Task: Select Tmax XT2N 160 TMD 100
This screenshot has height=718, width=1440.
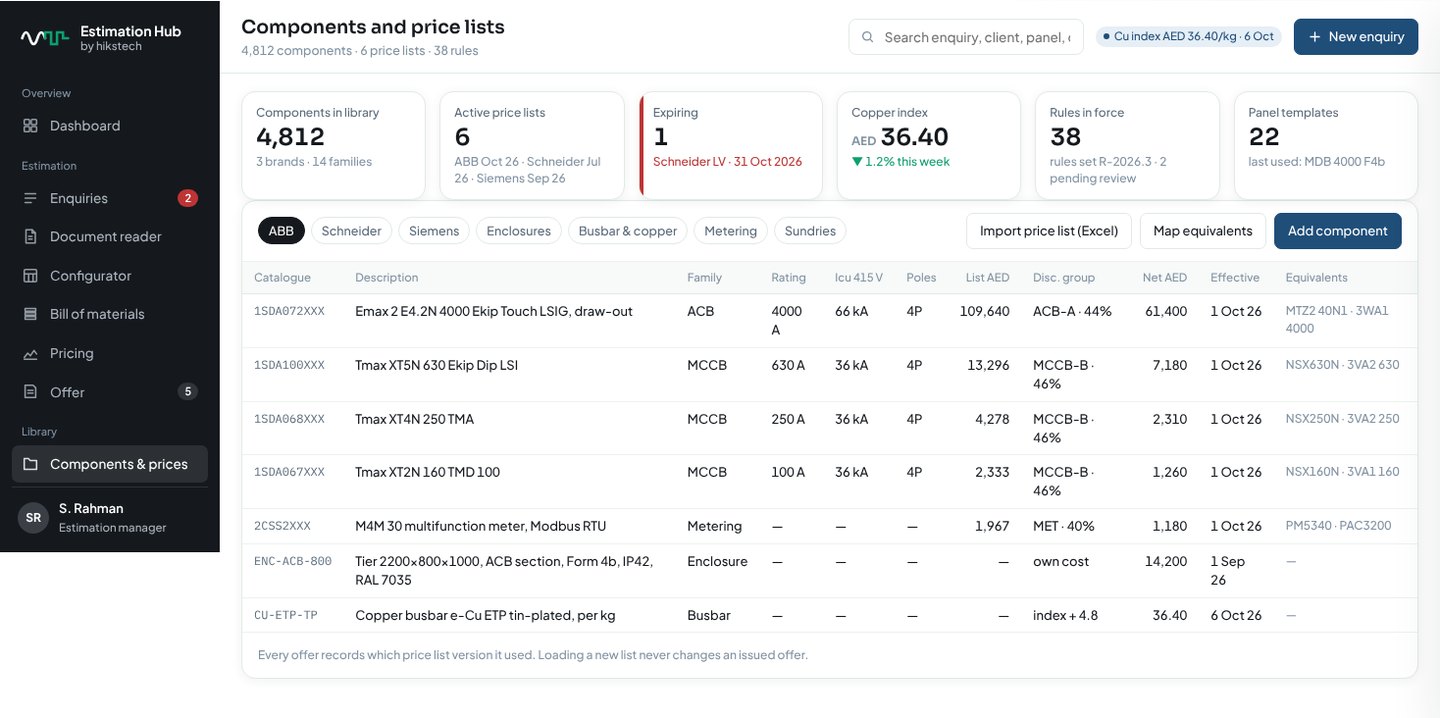Action: tap(428, 472)
